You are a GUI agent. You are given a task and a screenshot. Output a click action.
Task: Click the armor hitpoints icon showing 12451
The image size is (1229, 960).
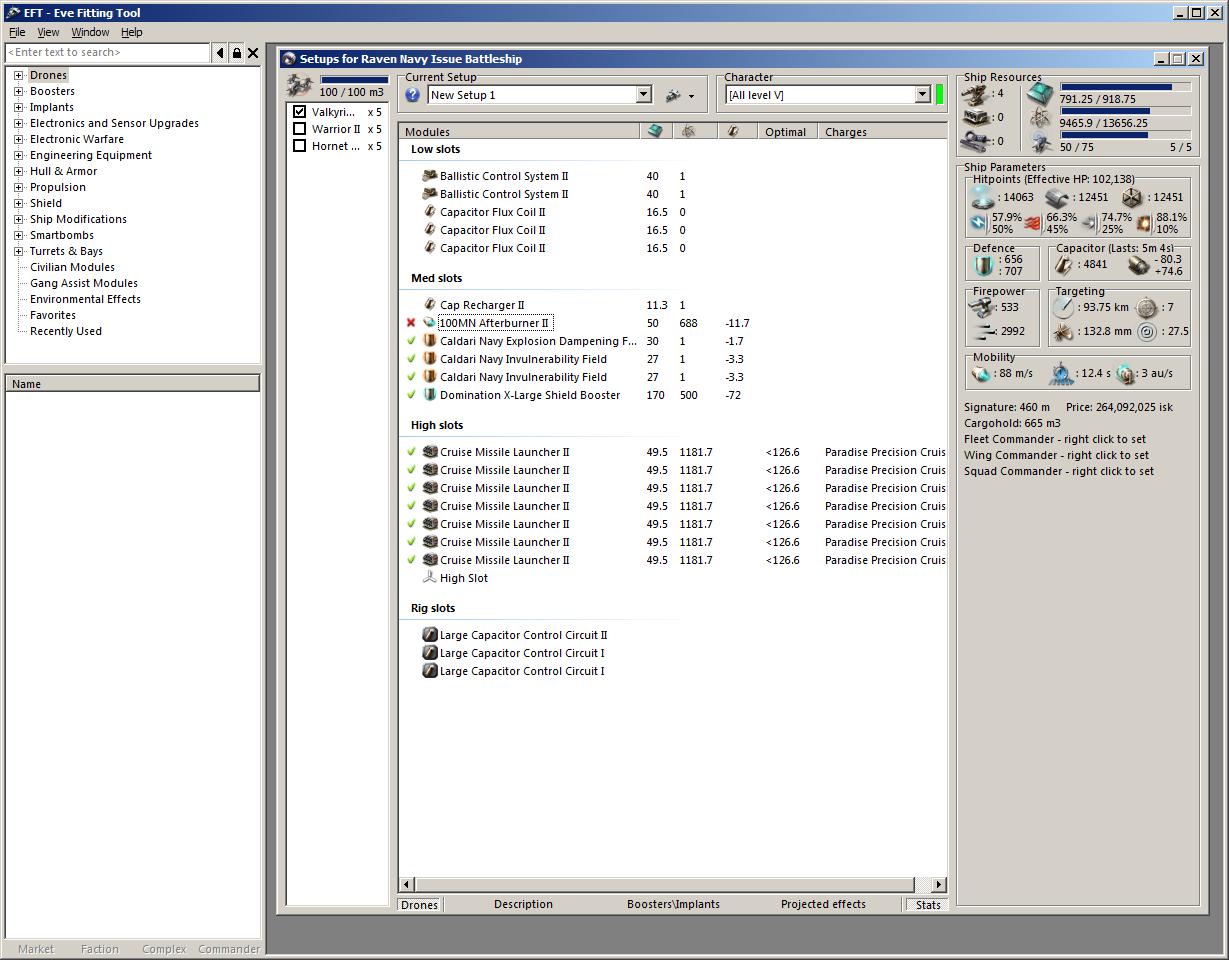coord(1057,197)
